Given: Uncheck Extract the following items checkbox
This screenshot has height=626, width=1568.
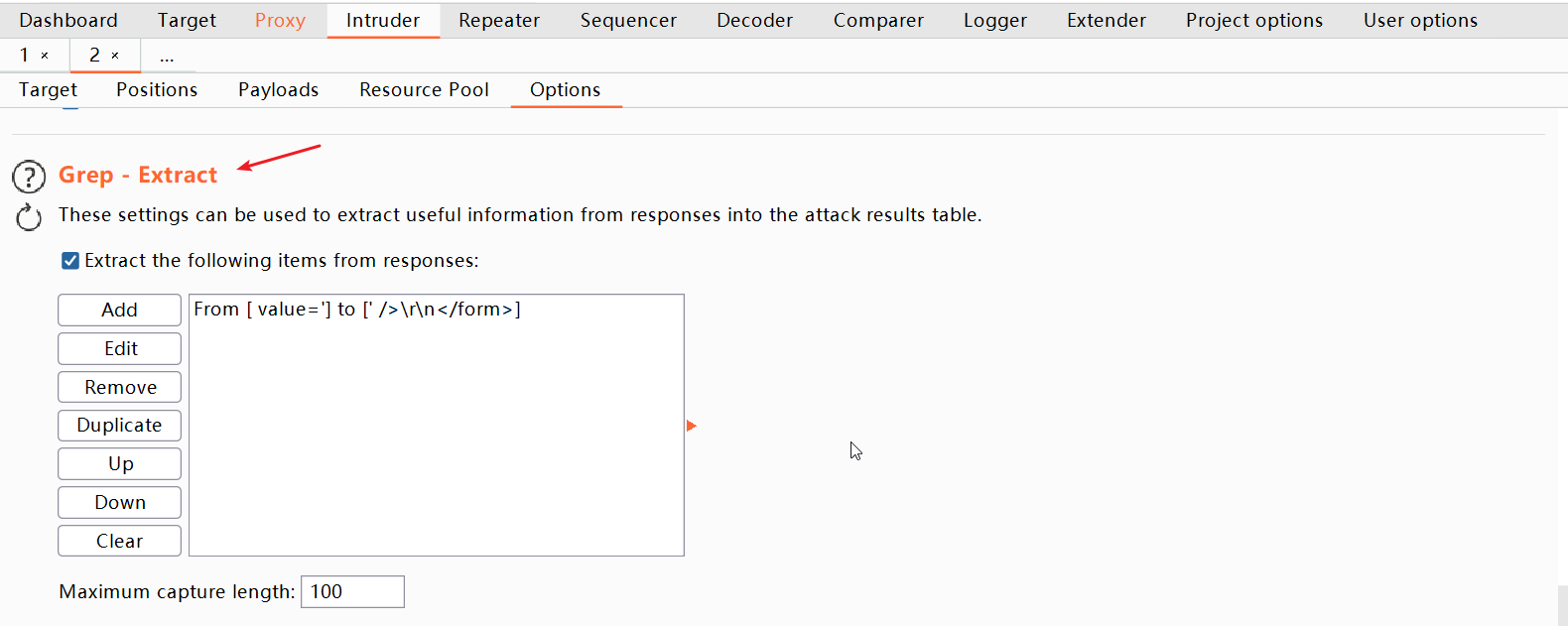Looking at the screenshot, I should coord(70,261).
